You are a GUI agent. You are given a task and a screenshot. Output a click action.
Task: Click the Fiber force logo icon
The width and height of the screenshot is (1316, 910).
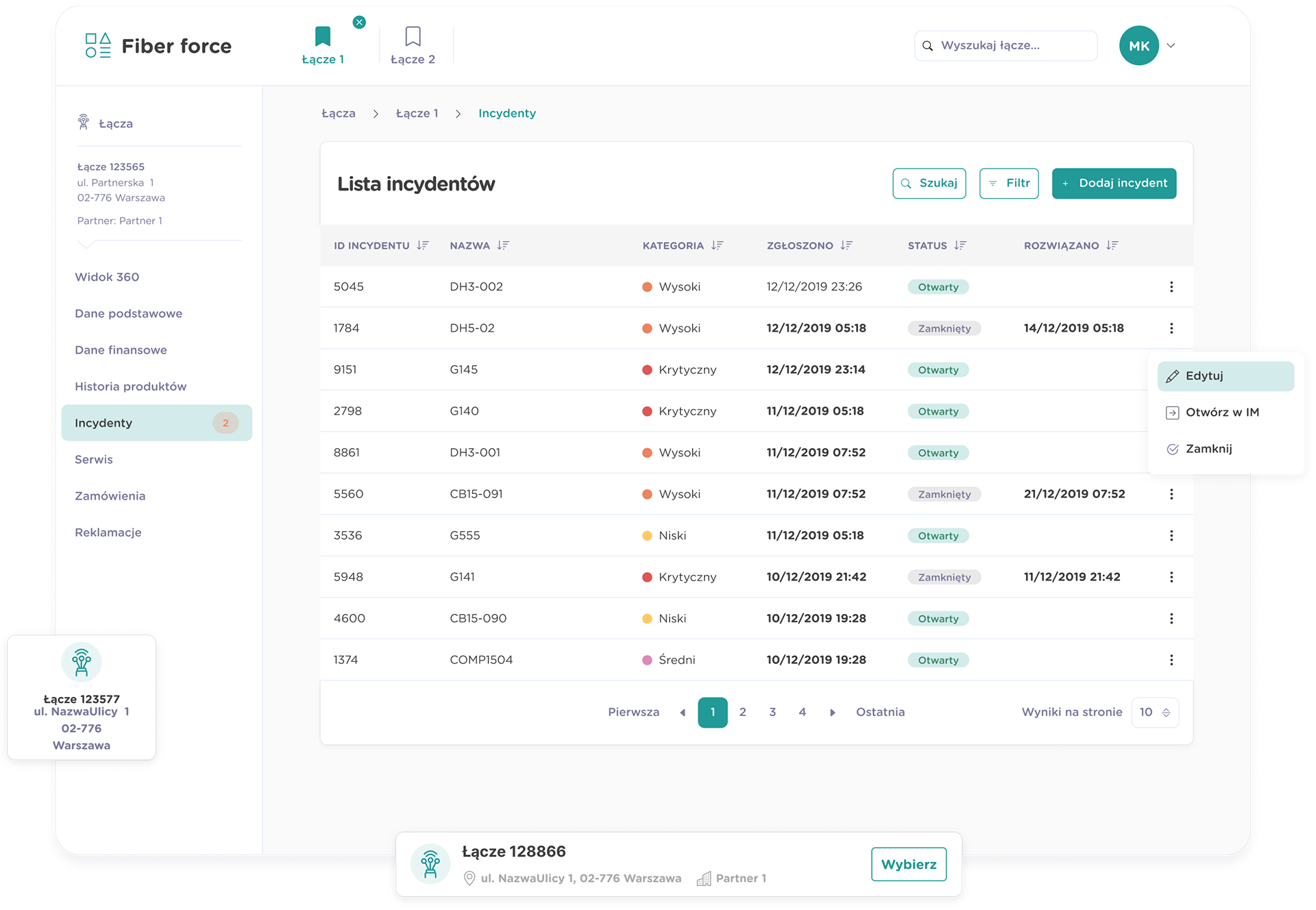98,45
